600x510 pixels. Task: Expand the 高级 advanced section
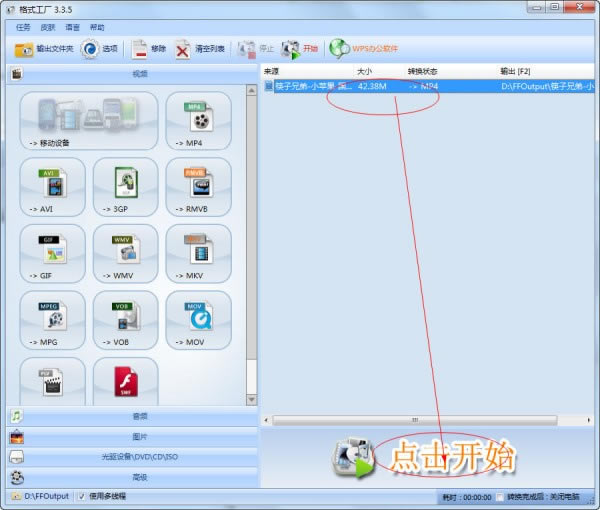tap(132, 477)
